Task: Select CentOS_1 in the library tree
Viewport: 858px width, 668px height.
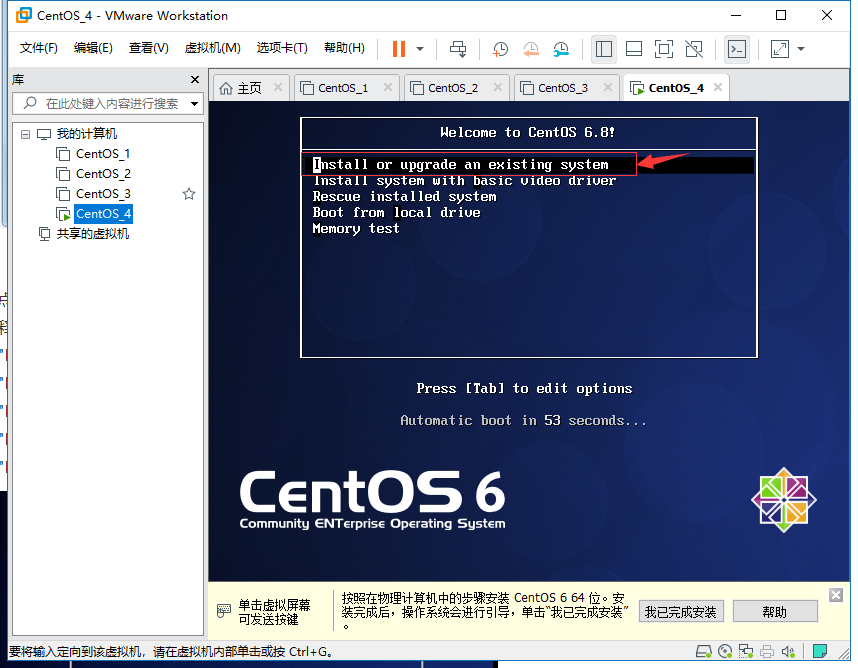Action: [x=102, y=154]
